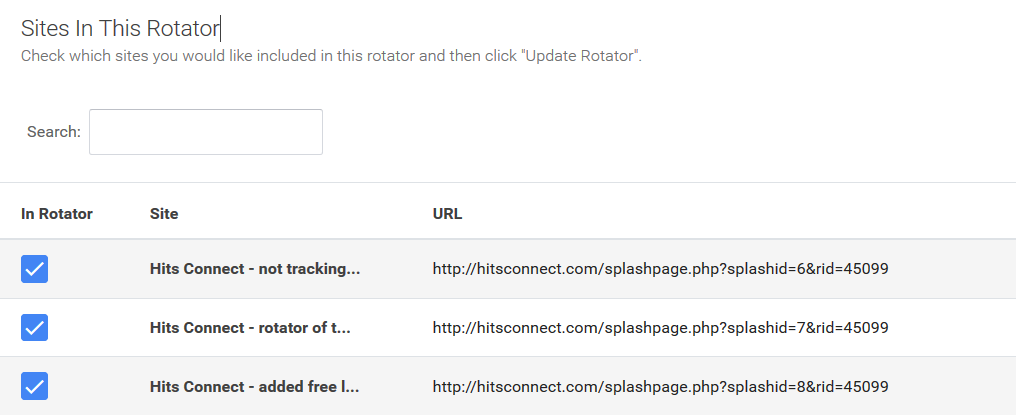Click the splashid=8 URL
This screenshot has height=415, width=1016.
660,386
